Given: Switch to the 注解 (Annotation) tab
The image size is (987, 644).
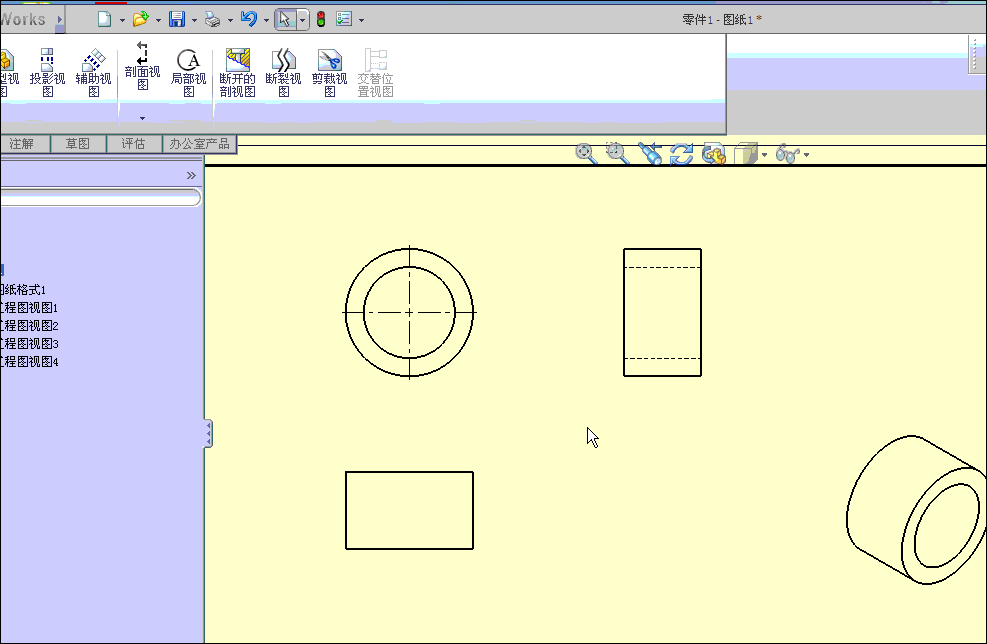Looking at the screenshot, I should 24,144.
